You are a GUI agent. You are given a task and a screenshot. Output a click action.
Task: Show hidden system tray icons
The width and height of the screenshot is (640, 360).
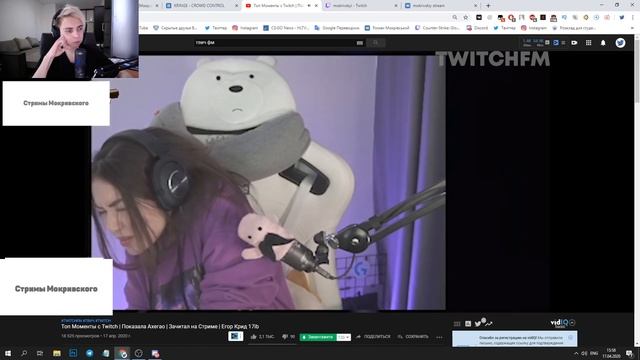pyautogui.click(x=576, y=353)
